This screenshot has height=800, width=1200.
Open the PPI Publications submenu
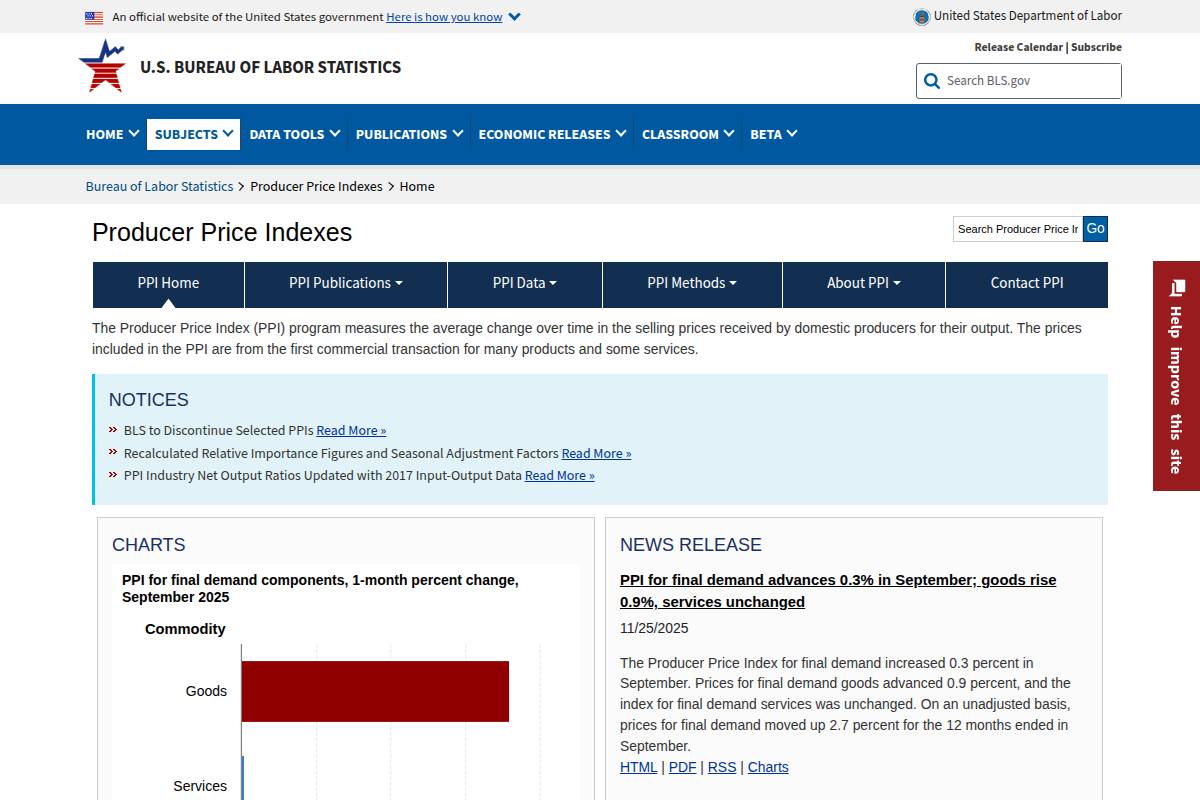click(345, 283)
